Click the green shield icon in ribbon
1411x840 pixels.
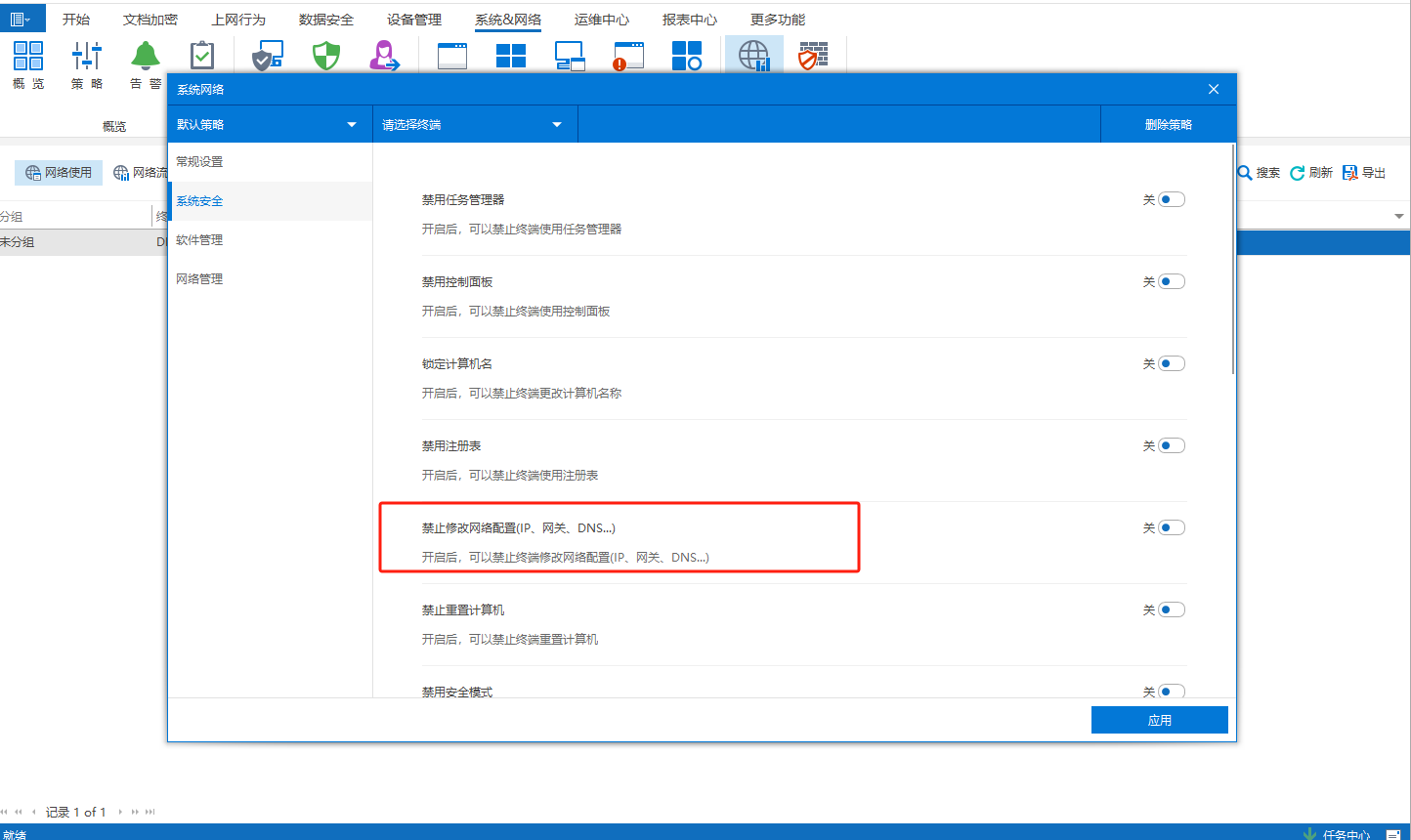click(x=326, y=56)
